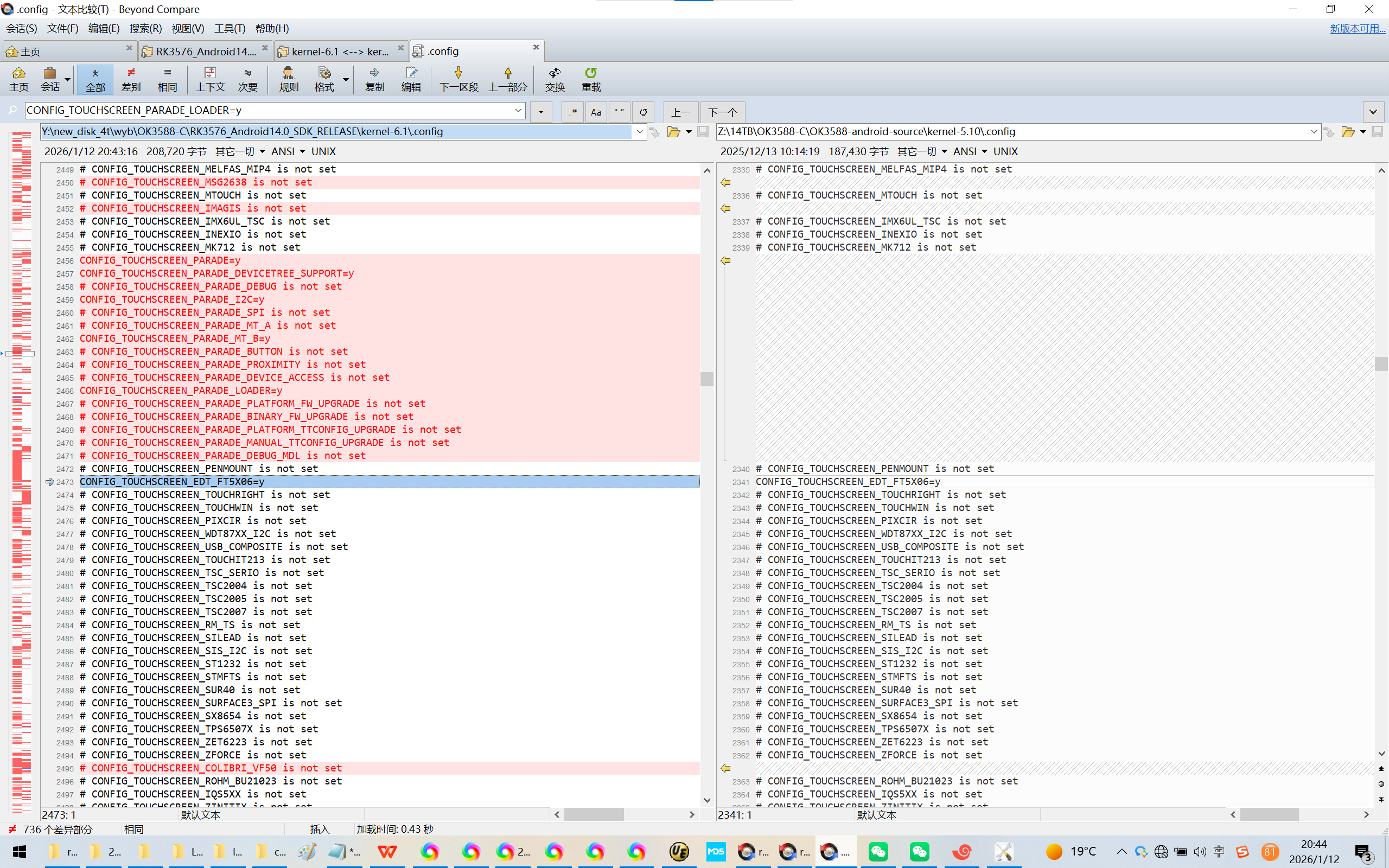Open the left file browse folder icon
1389x868 pixels.
coord(673,132)
